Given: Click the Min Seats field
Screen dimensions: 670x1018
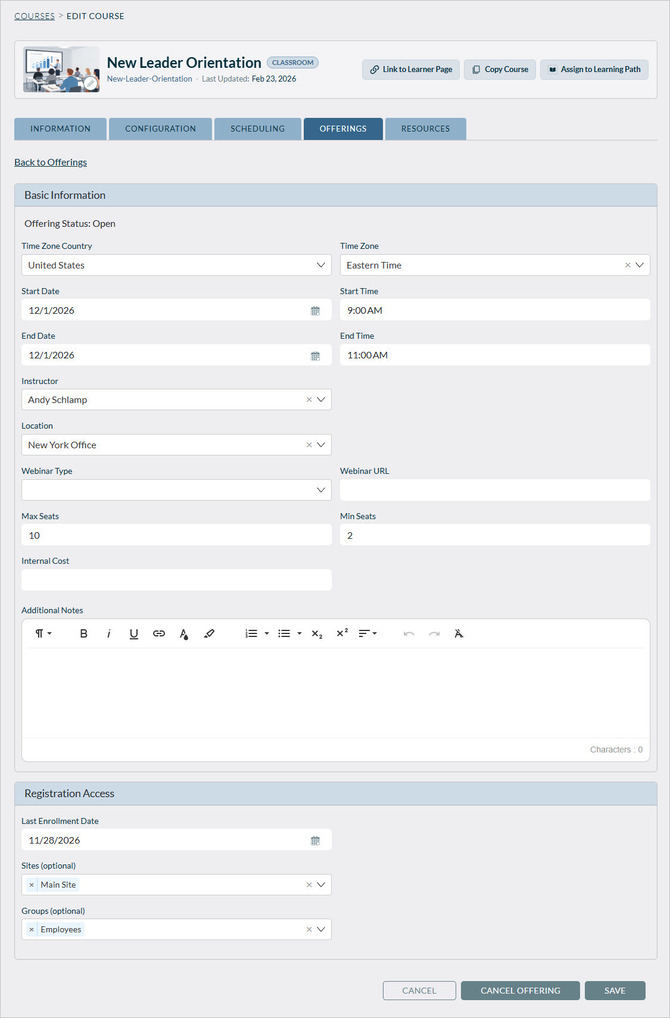Looking at the screenshot, I should pos(495,535).
